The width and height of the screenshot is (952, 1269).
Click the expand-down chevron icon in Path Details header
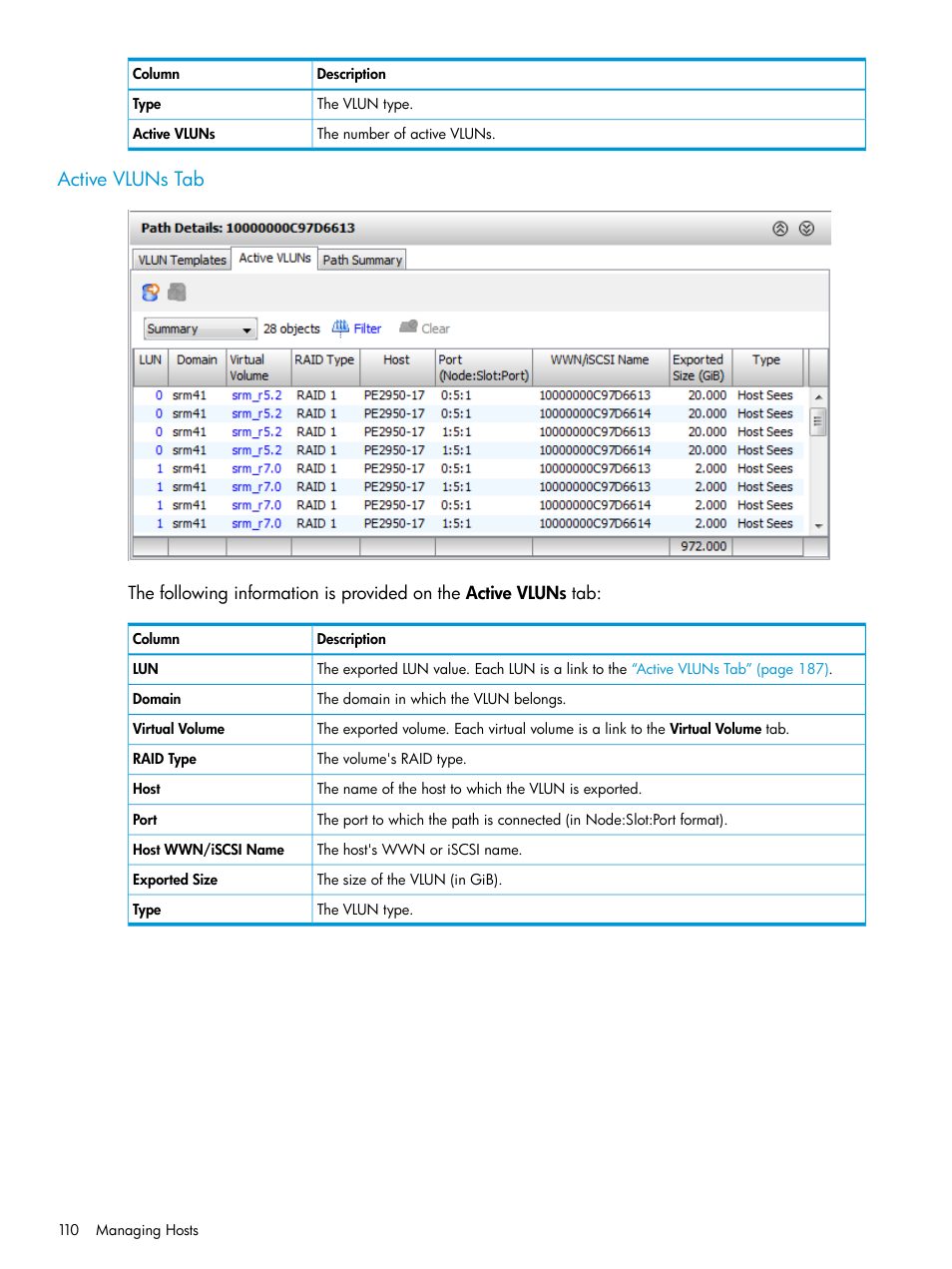[806, 229]
